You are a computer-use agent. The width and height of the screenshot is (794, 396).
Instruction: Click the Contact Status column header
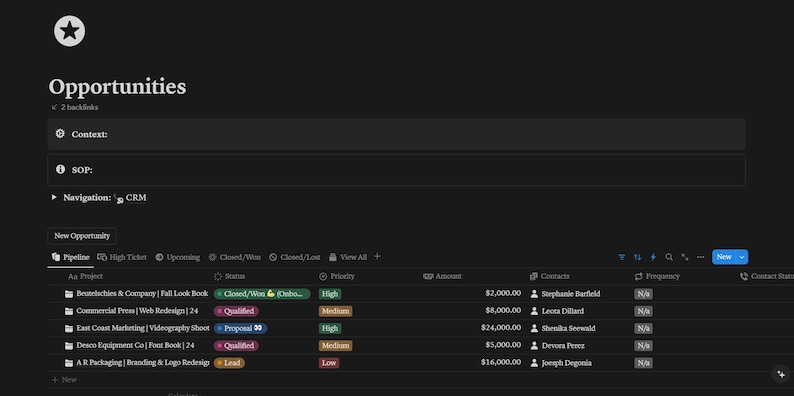(767, 276)
